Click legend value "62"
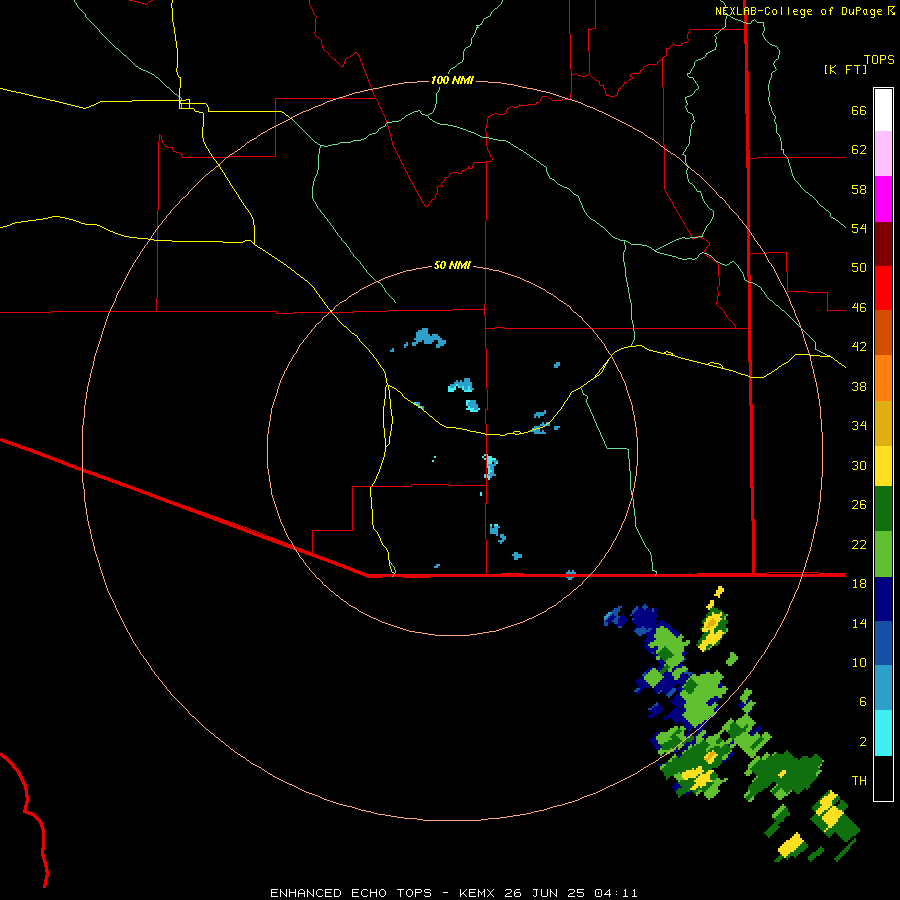 pyautogui.click(x=859, y=150)
